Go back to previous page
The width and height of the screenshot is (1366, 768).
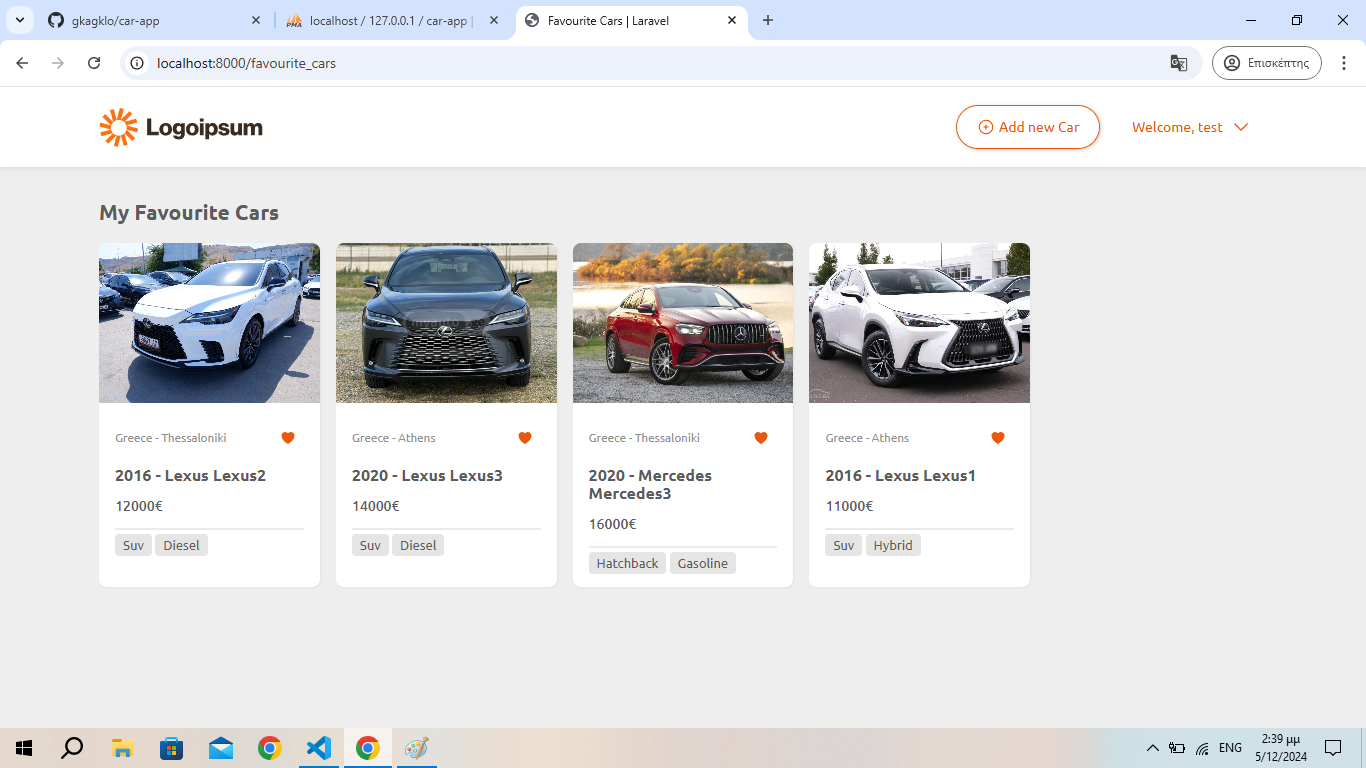(22, 63)
